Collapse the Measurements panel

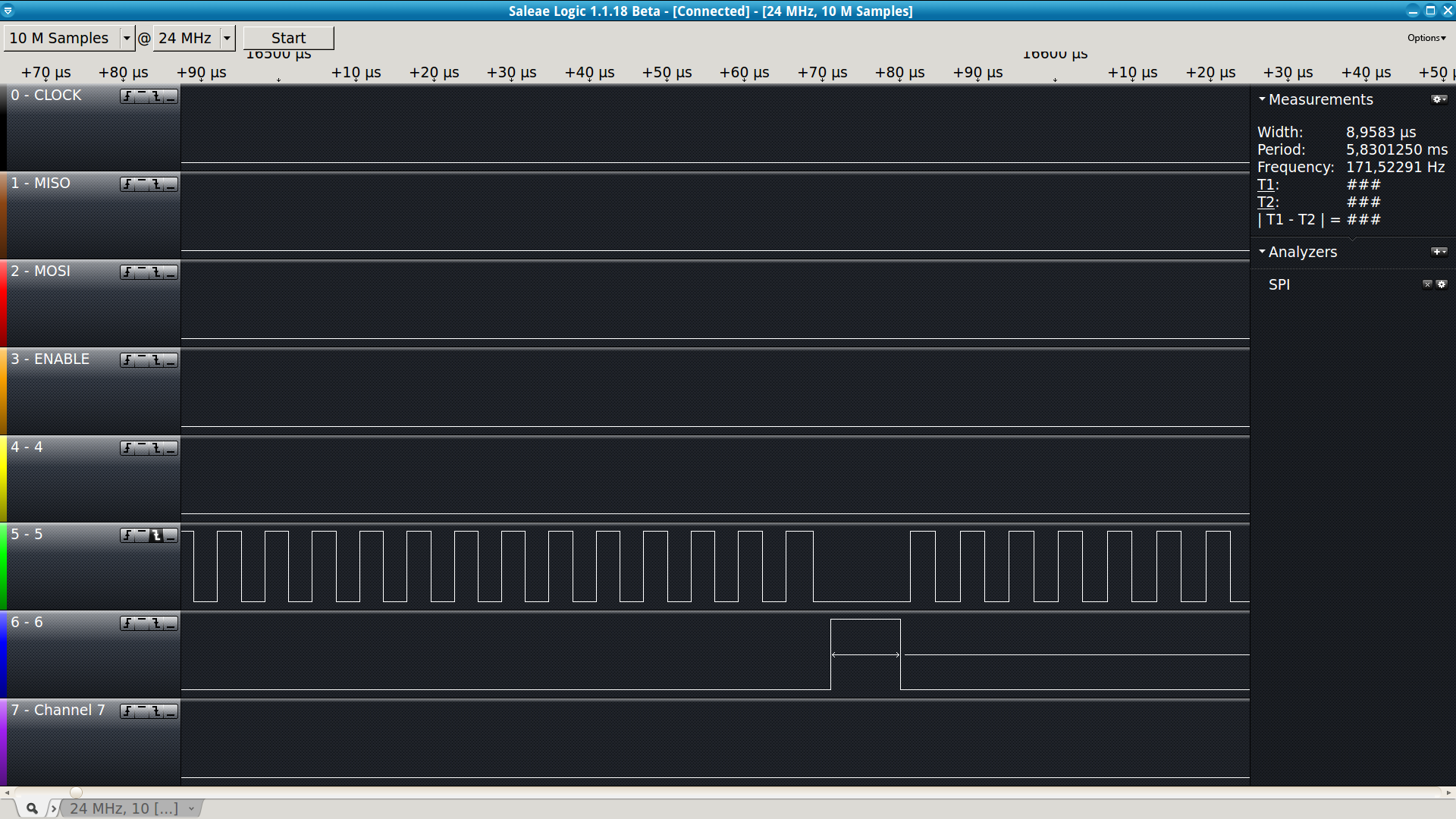pyautogui.click(x=1262, y=99)
